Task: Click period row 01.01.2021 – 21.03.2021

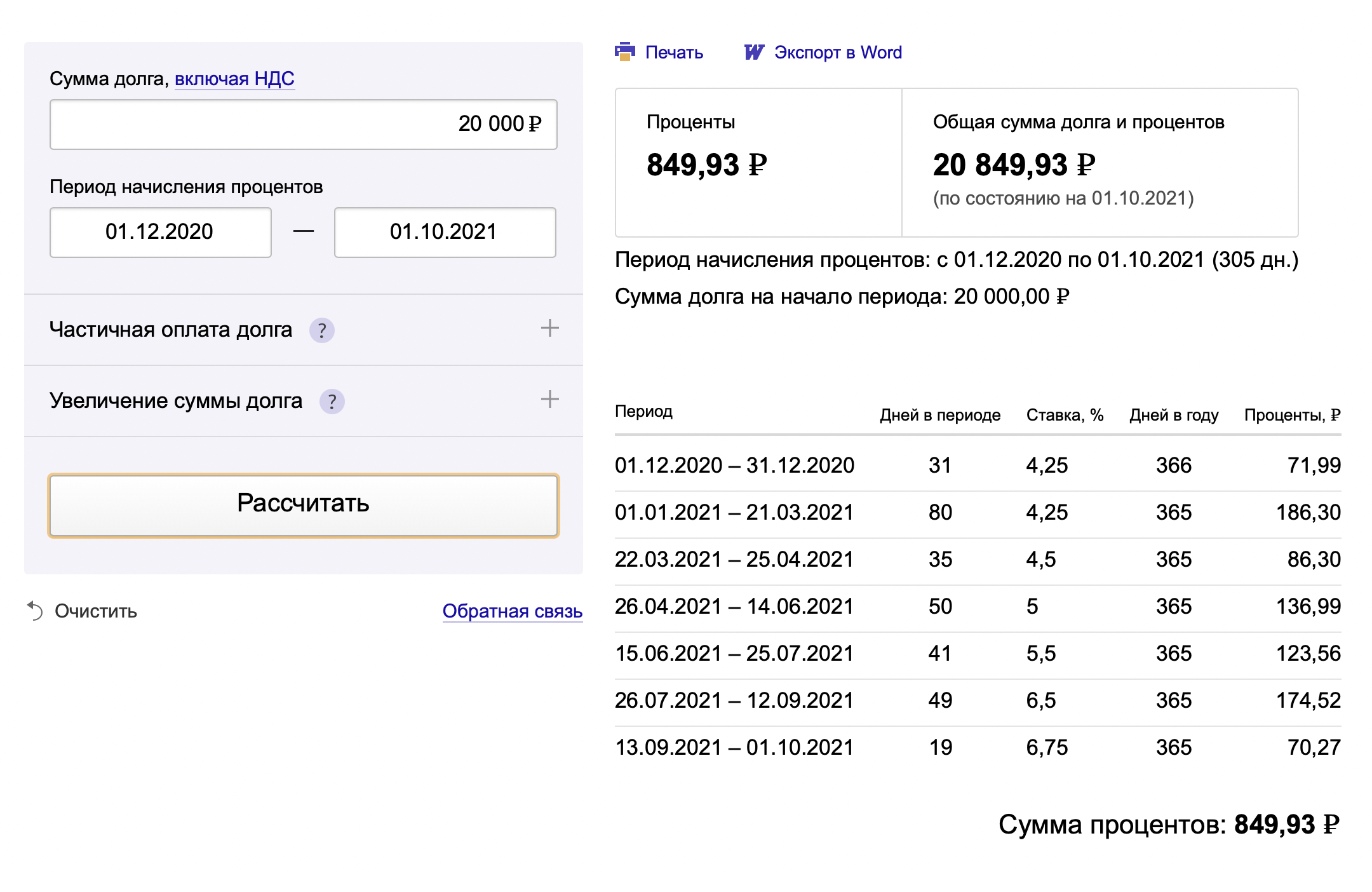Action: pyautogui.click(x=978, y=512)
